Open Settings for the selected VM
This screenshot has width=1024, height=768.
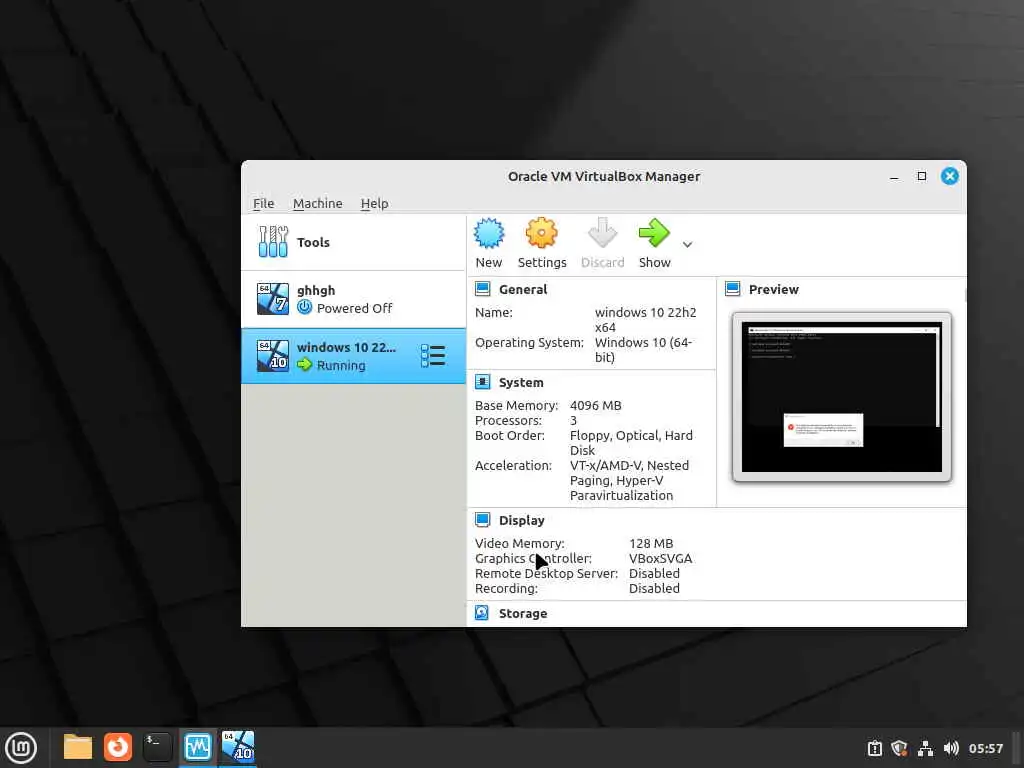(x=541, y=243)
